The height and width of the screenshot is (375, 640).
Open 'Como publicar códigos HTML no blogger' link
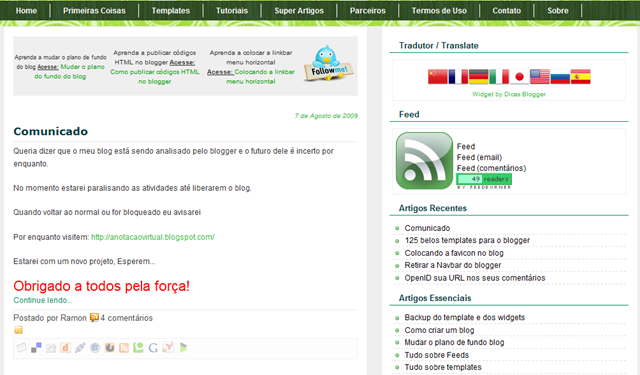pyautogui.click(x=155, y=76)
